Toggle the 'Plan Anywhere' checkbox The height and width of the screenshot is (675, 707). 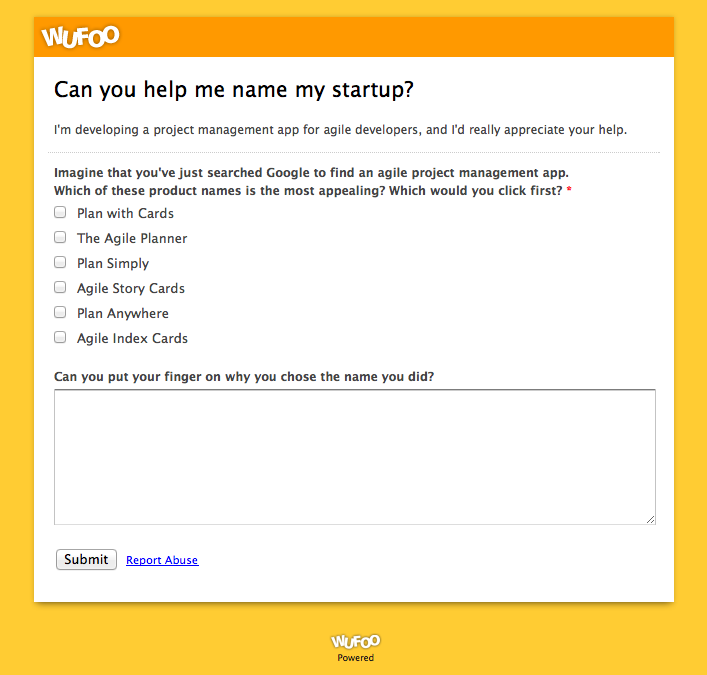[60, 312]
